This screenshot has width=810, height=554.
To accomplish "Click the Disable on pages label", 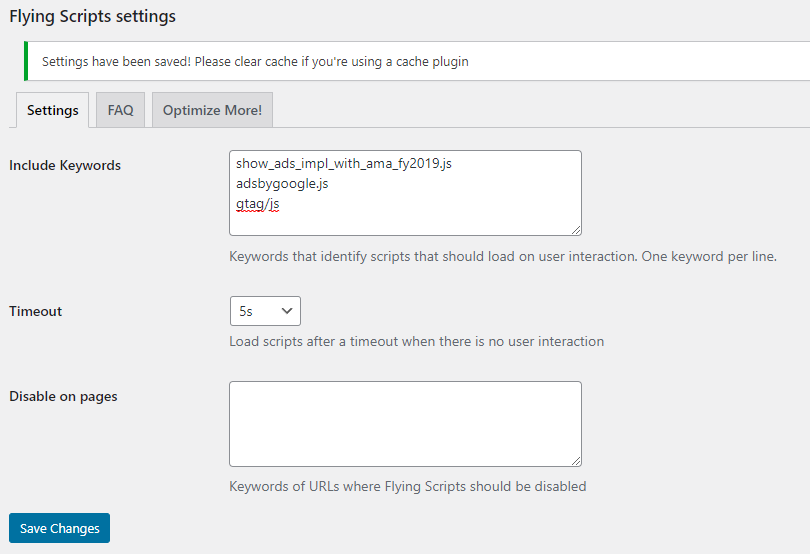I will tap(63, 396).
